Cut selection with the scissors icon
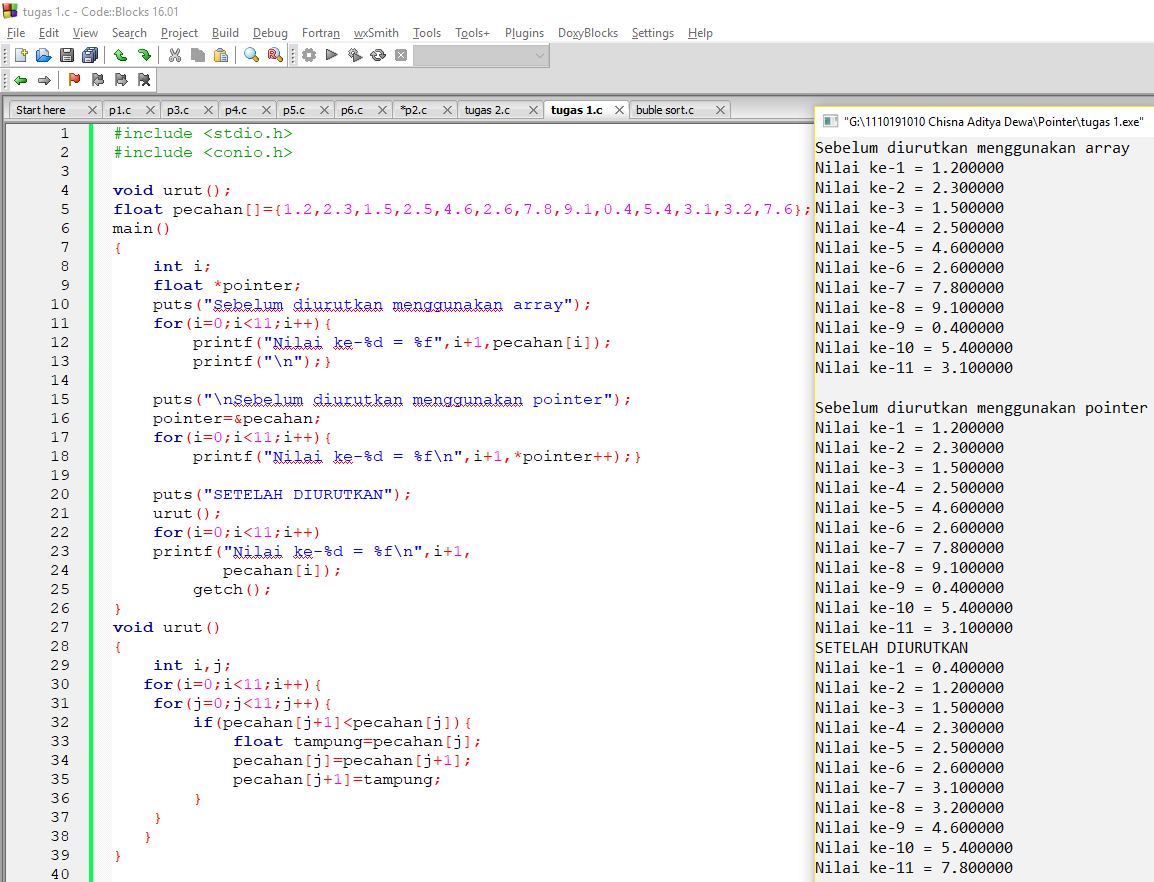The width and height of the screenshot is (1154, 882). tap(174, 55)
